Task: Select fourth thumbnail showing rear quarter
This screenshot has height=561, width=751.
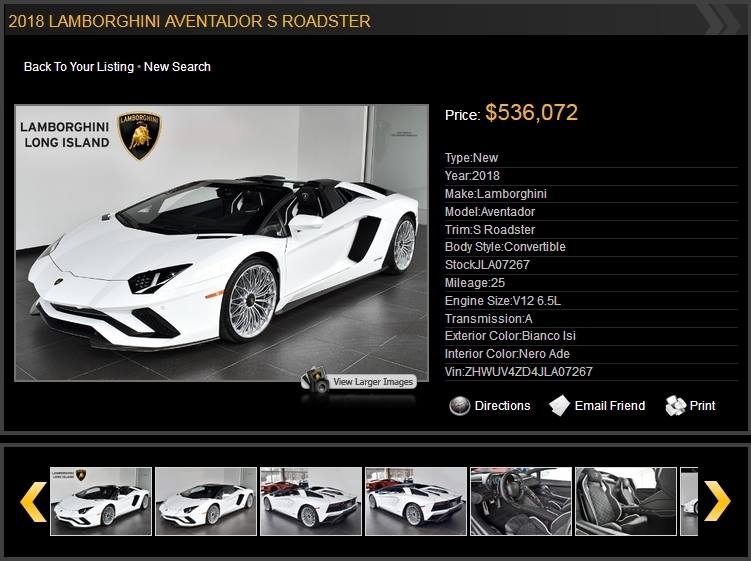Action: pyautogui.click(x=416, y=501)
